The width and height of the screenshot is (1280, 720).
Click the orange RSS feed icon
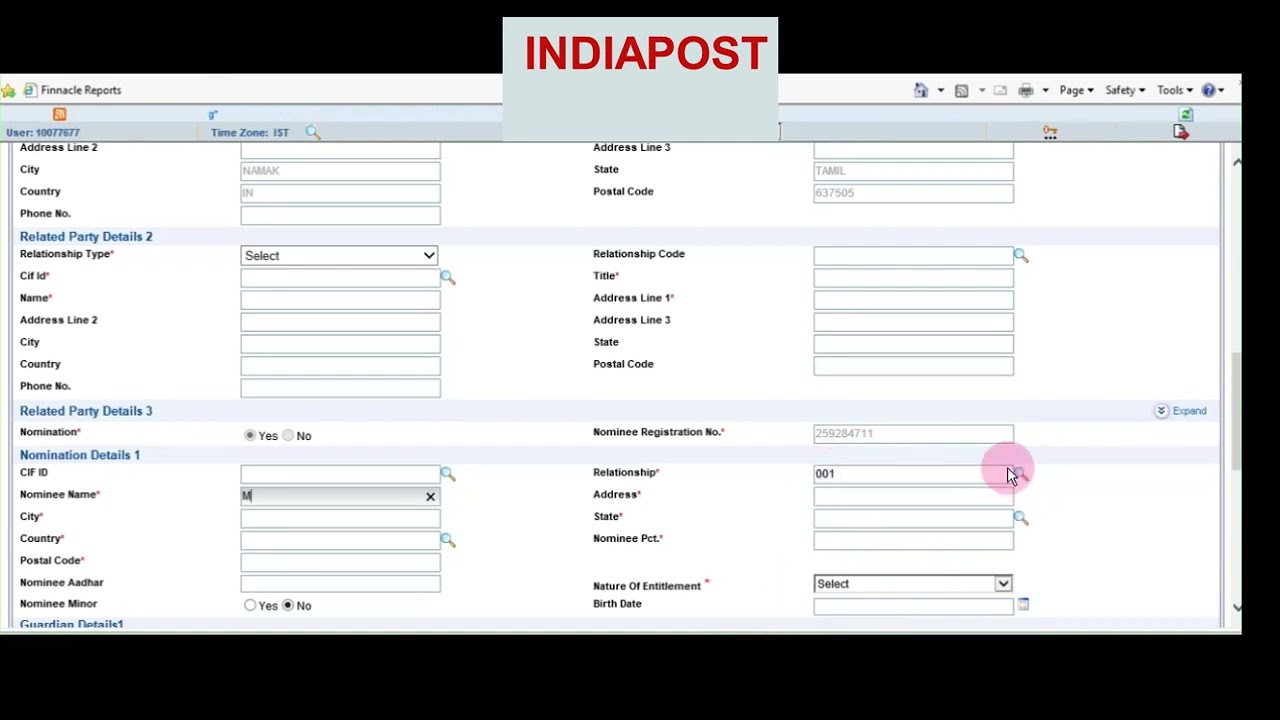tap(59, 115)
